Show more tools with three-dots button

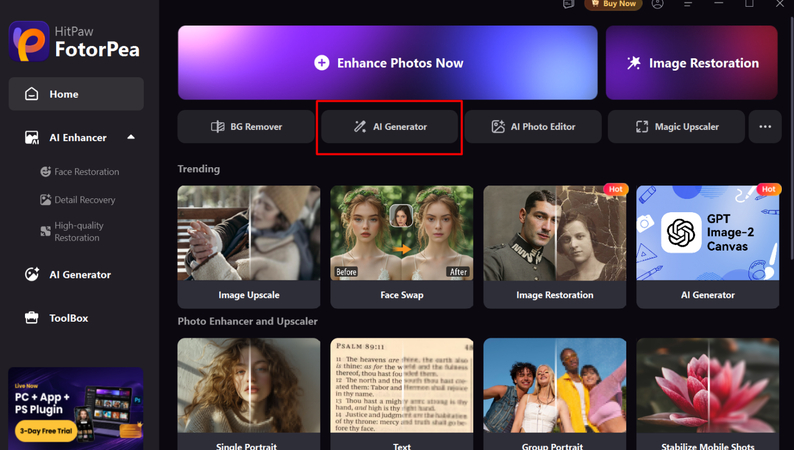(x=765, y=127)
